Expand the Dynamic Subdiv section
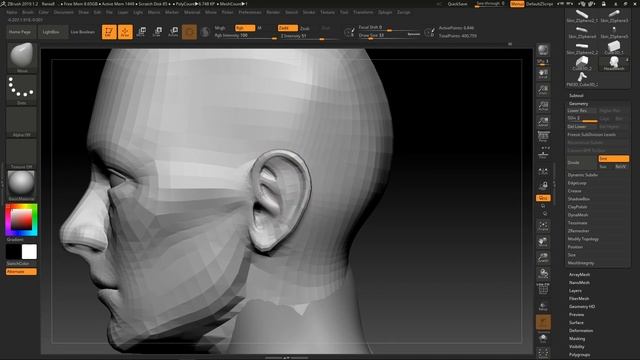The height and width of the screenshot is (360, 640). pyautogui.click(x=582, y=175)
